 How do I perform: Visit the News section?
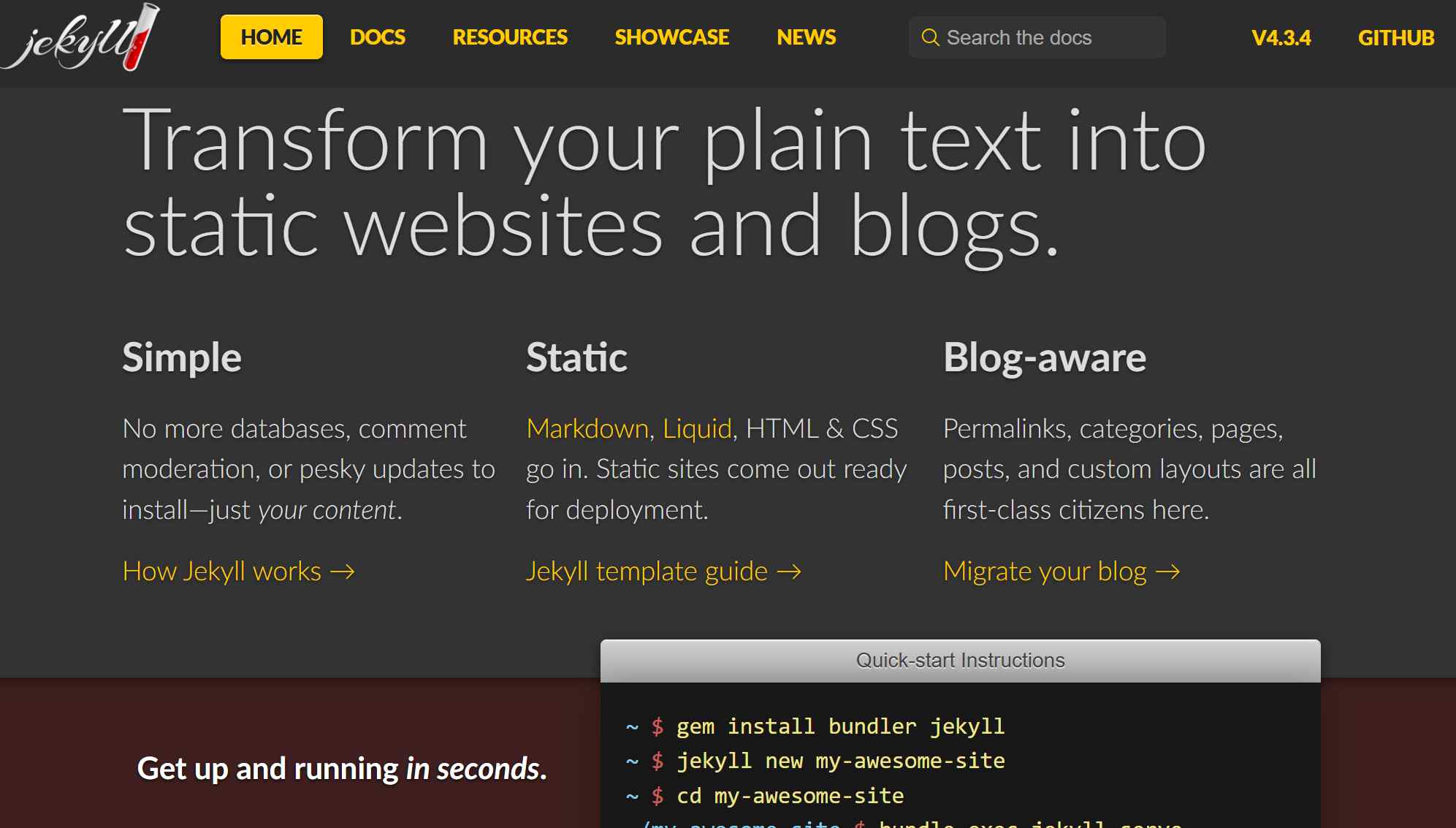coord(807,37)
